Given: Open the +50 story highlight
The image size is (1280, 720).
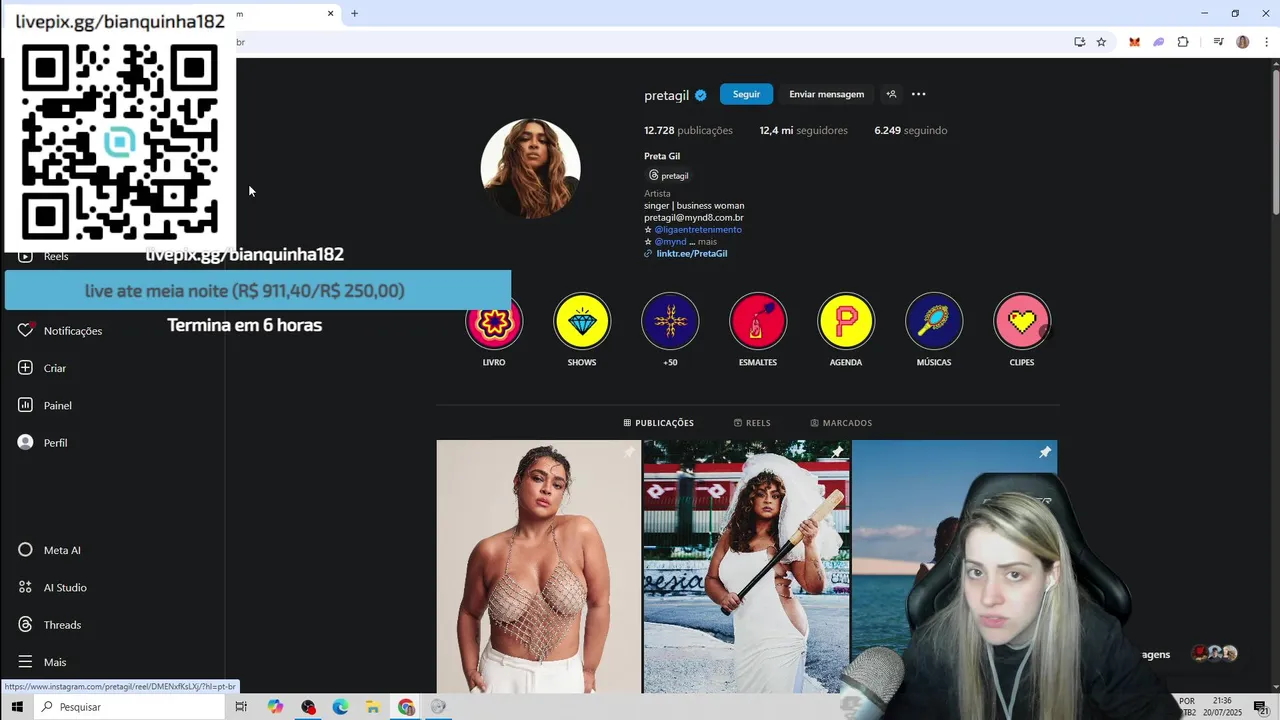Looking at the screenshot, I should [x=670, y=321].
